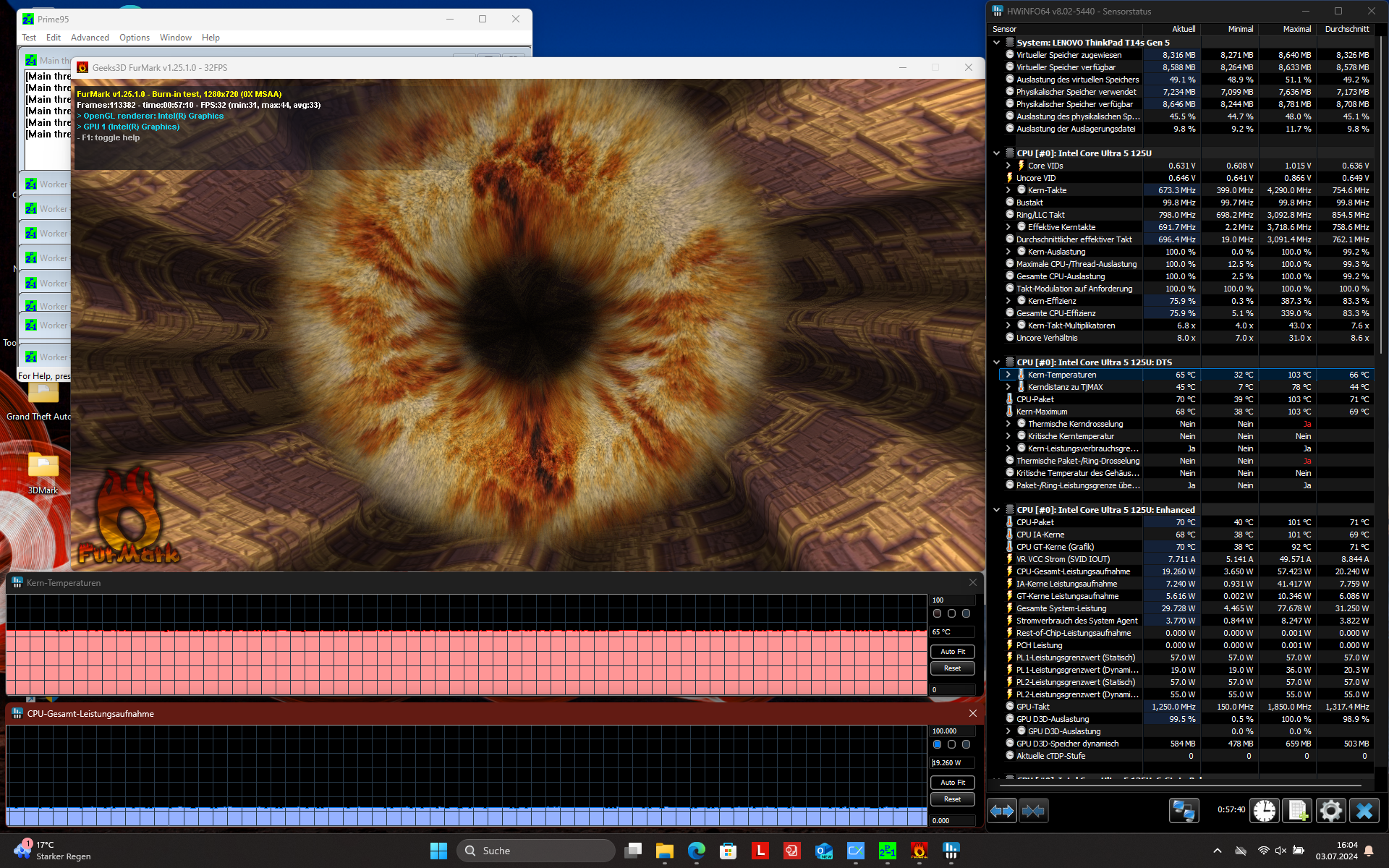
Task: Select the 3DMark desktop folder
Action: pos(43,472)
